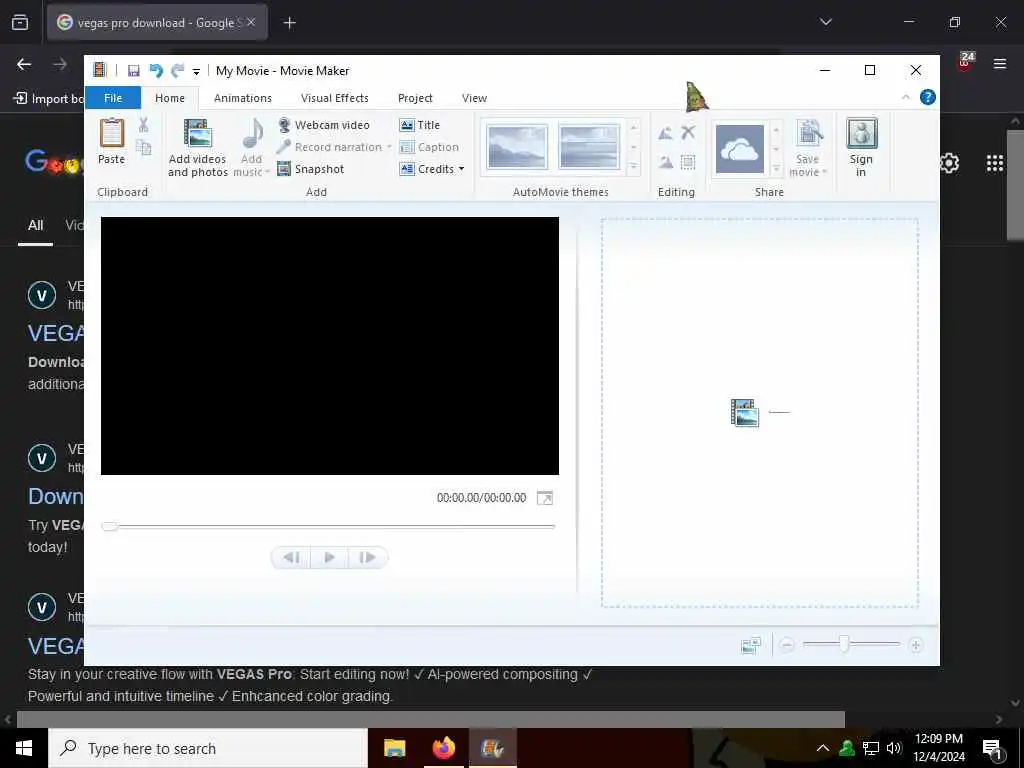Screen dimensions: 1024x768
Task: Click the Rotate right icon
Action: click(665, 162)
